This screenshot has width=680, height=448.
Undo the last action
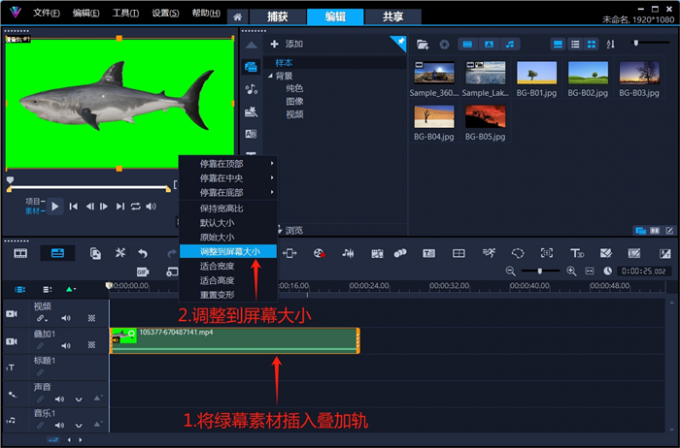pyautogui.click(x=143, y=253)
